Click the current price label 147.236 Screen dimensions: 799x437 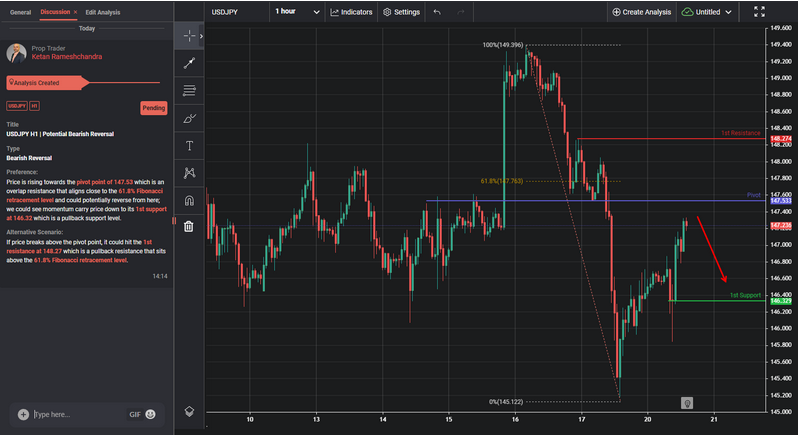pos(781,225)
